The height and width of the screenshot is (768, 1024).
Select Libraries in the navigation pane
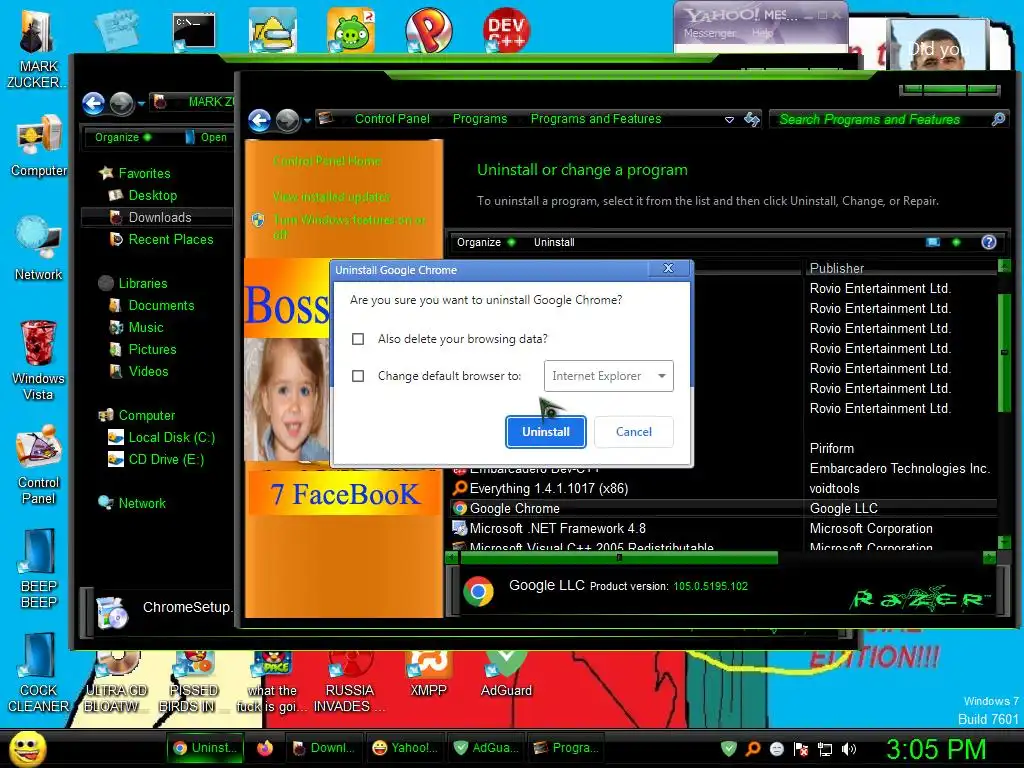142,283
